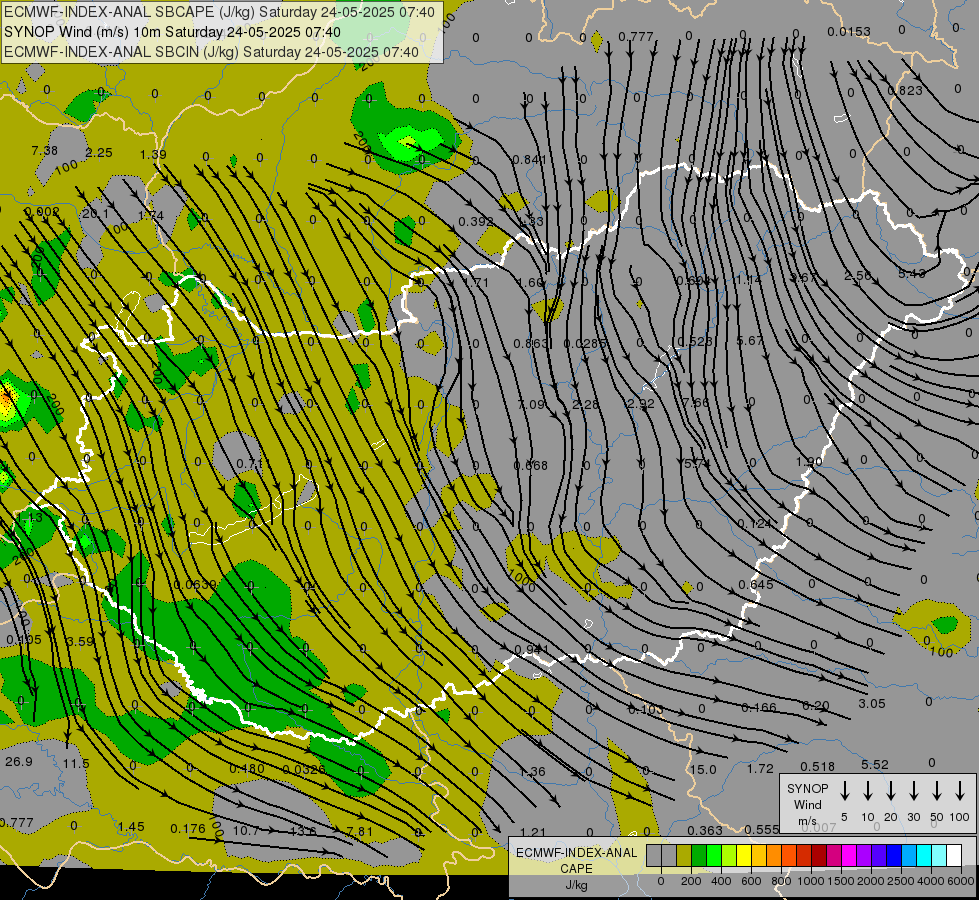Viewport: 979px width, 900px height.
Task: Click the map value 7.38
Action: pos(44,151)
